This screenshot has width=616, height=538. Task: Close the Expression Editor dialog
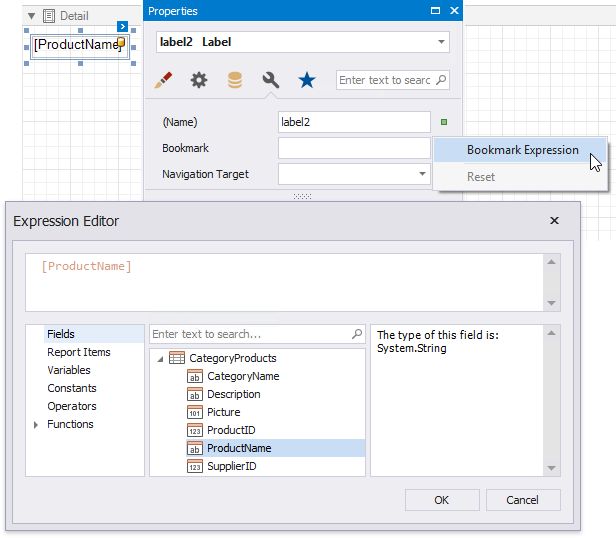[x=555, y=221]
